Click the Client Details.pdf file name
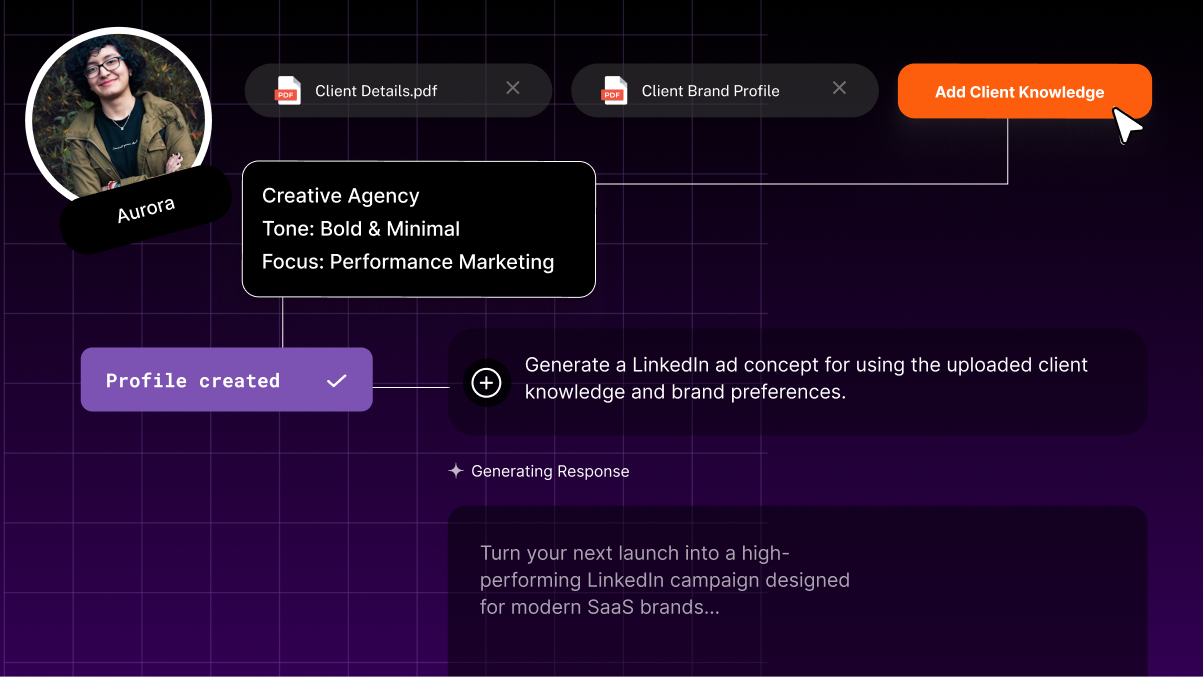This screenshot has height=677, width=1203. tap(376, 91)
